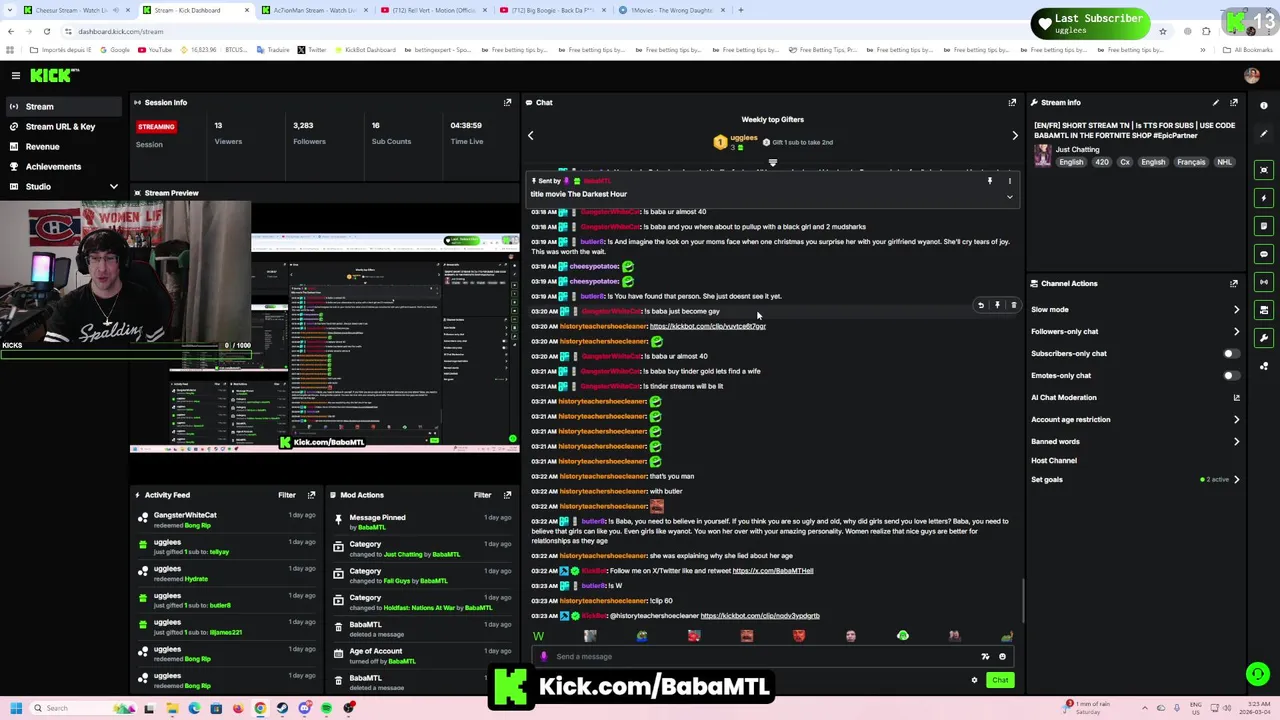This screenshot has height=720, width=1280.
Task: Reload the browser page
Action: (46, 31)
